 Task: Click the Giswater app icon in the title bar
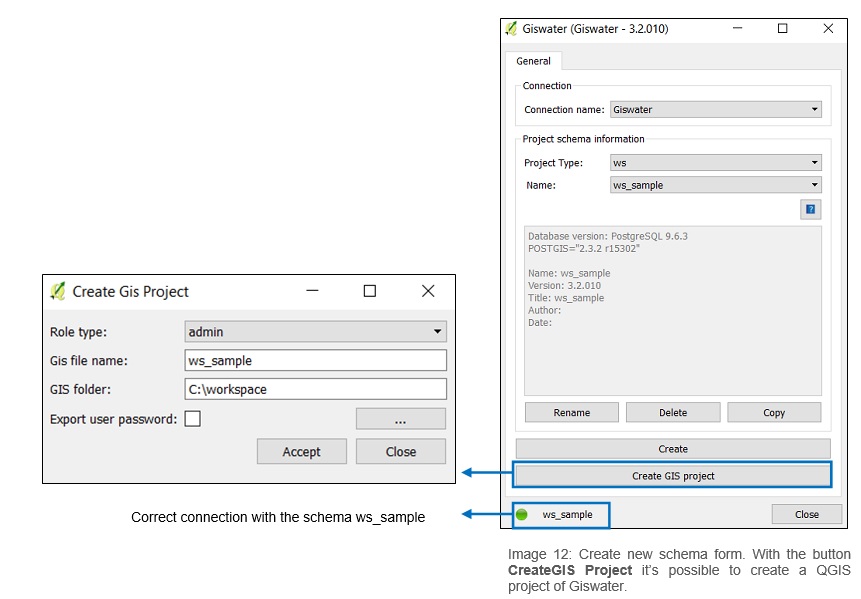pos(511,29)
